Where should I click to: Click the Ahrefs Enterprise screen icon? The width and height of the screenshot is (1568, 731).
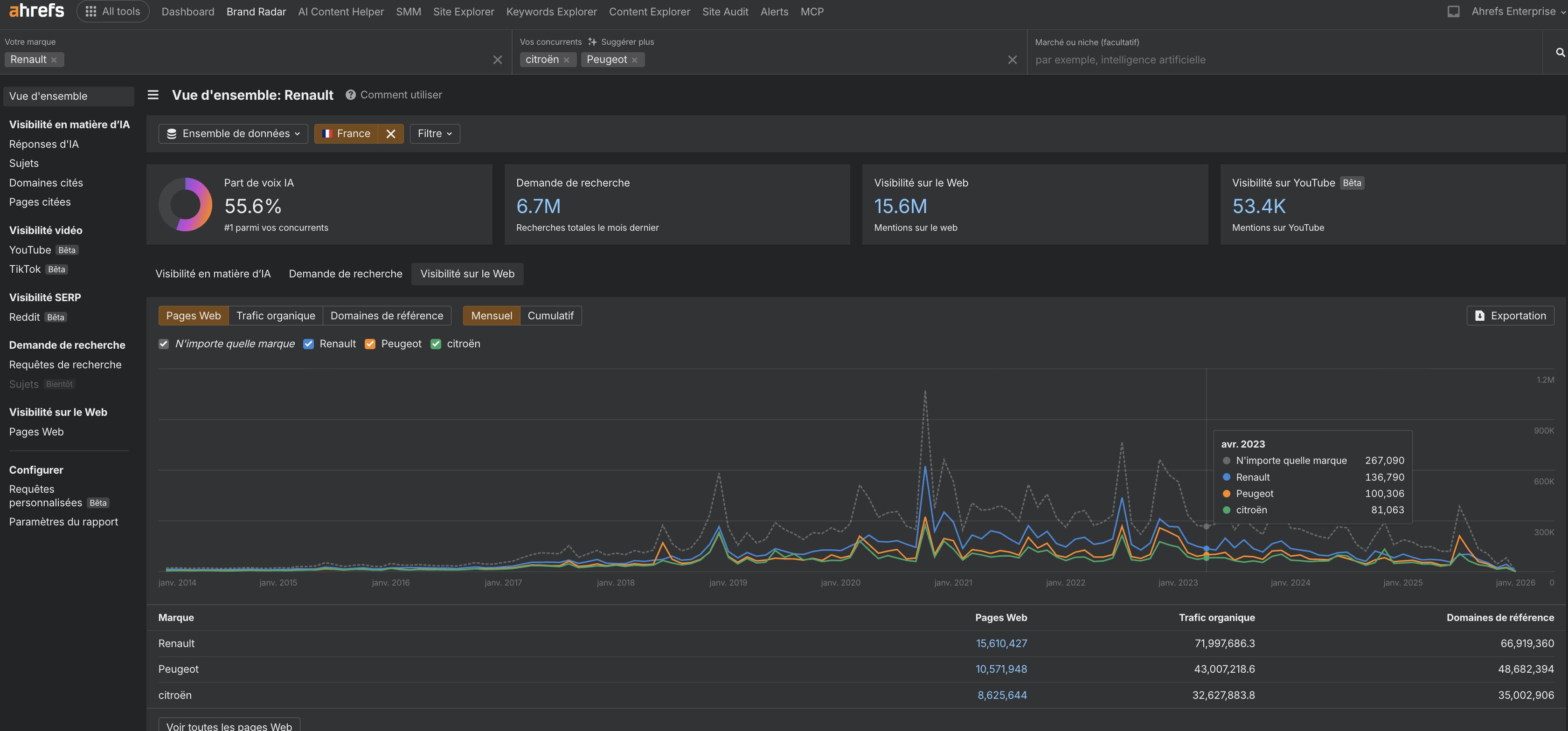tap(1454, 11)
